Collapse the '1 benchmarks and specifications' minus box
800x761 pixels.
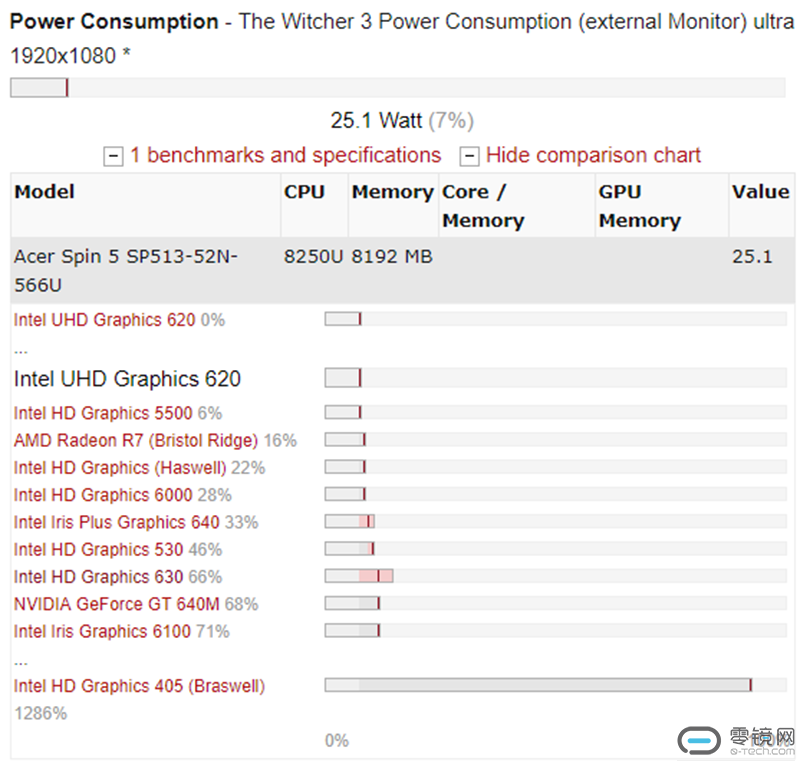click(x=113, y=156)
